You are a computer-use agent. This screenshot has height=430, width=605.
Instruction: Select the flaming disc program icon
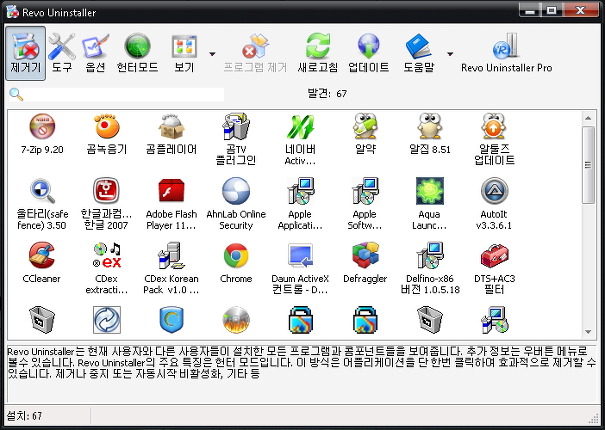tap(236, 320)
